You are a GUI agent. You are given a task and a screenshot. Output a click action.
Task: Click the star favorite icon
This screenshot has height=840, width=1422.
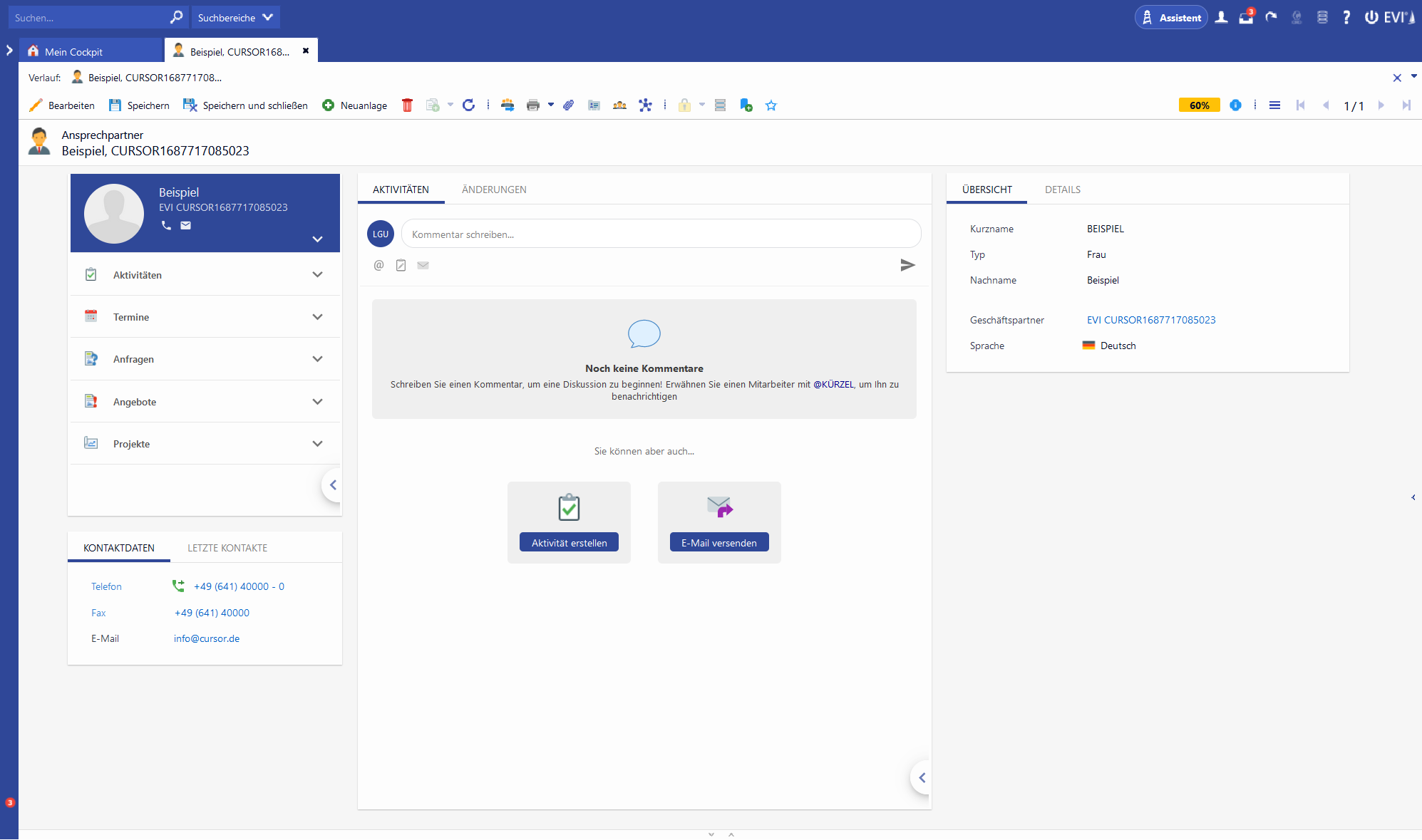coord(771,105)
